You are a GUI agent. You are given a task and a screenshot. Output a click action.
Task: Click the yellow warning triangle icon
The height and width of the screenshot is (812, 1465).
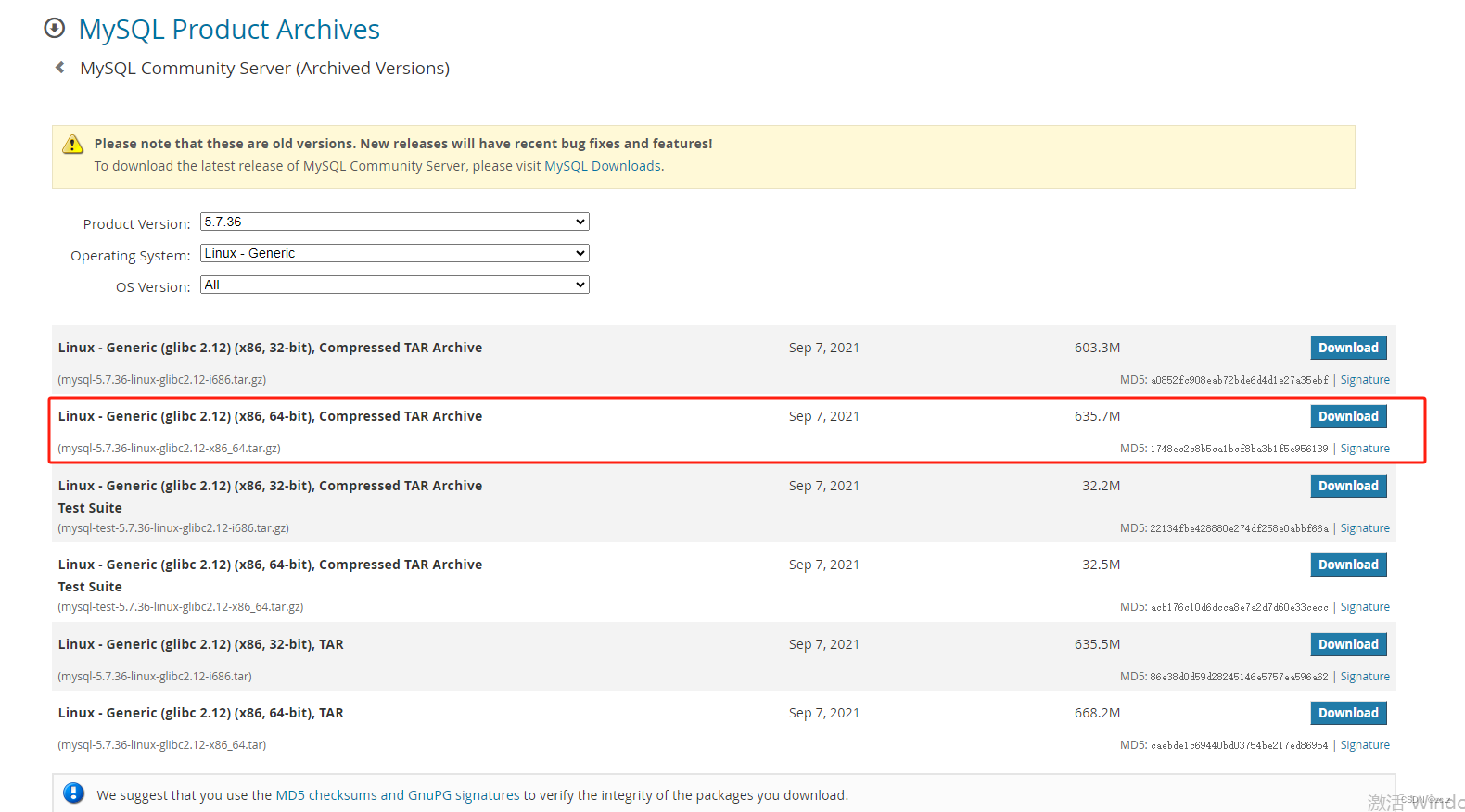[73, 145]
